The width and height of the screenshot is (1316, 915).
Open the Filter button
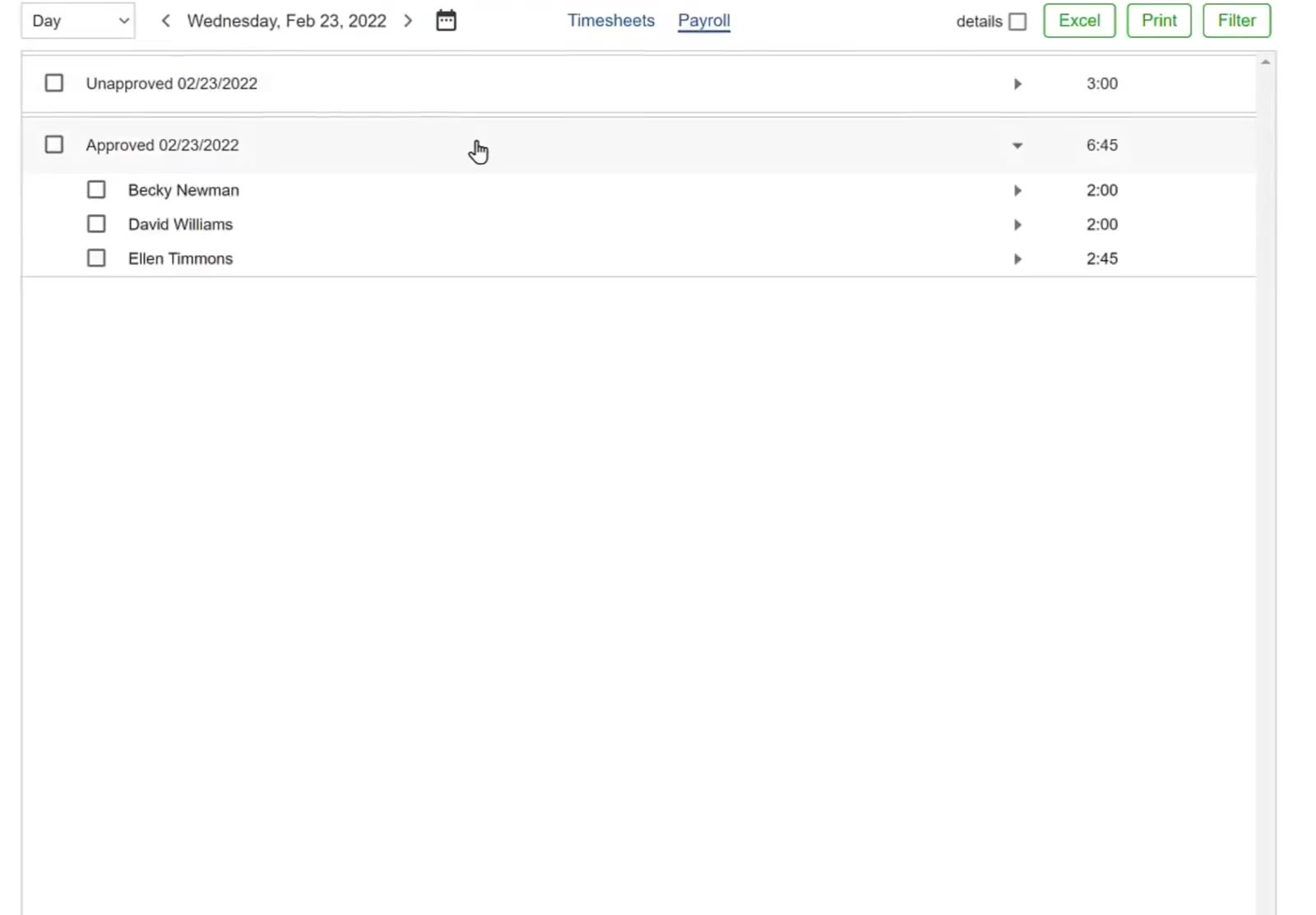point(1237,21)
